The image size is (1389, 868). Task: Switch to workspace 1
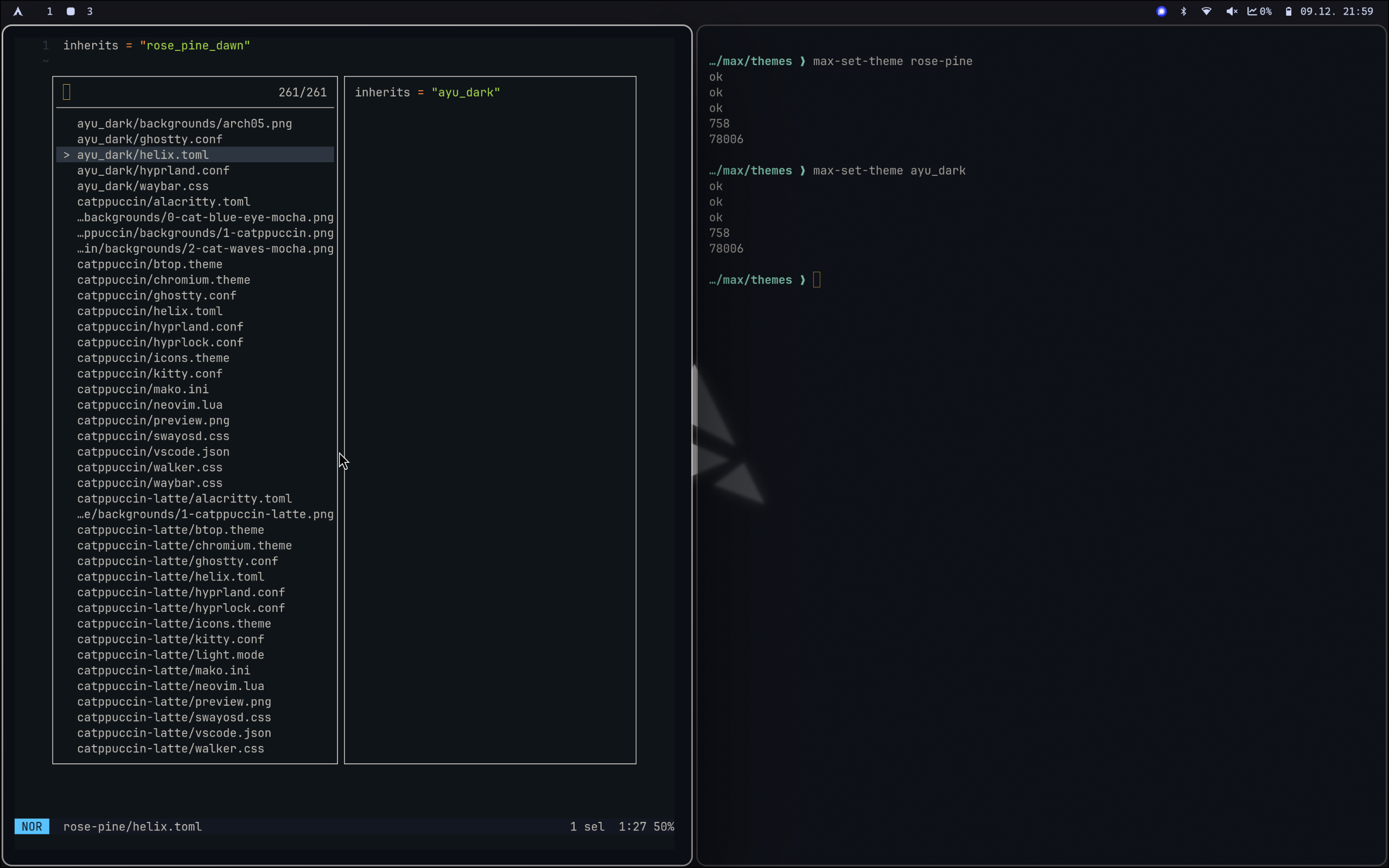[49, 11]
